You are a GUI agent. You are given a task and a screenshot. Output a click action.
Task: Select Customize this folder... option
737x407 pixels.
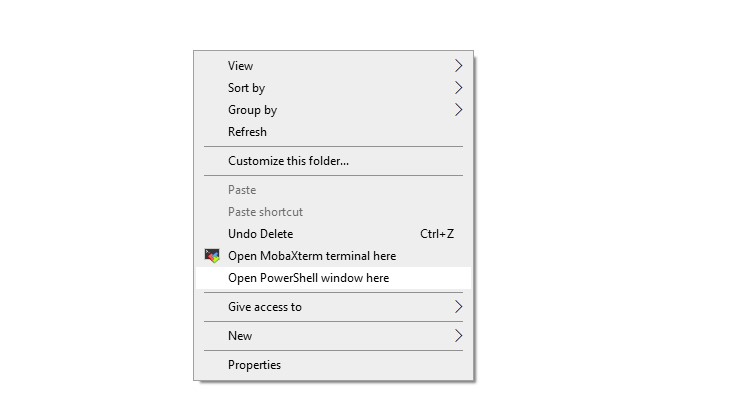pyautogui.click(x=288, y=161)
